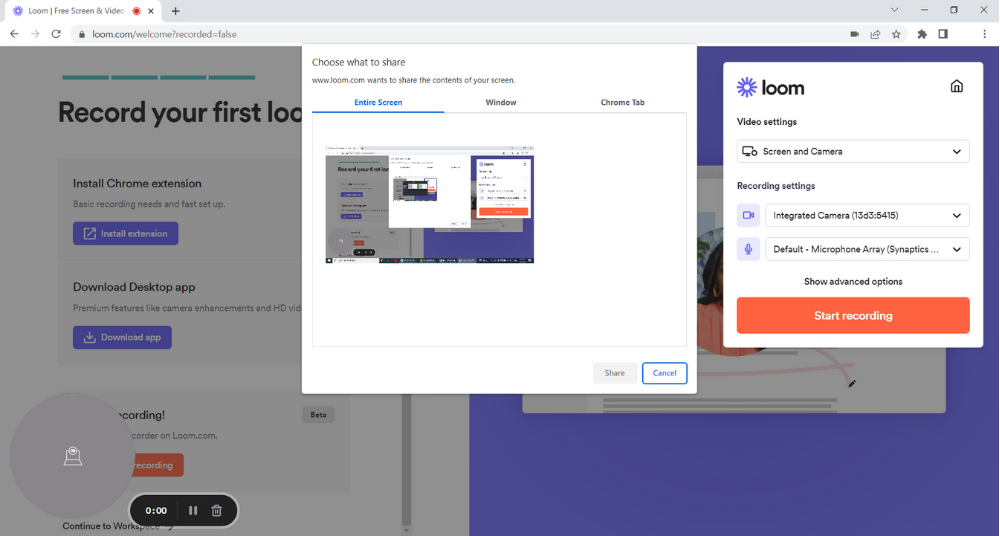Screen dimensions: 1000x536
Task: Click the Choose what to share heading
Action: tap(358, 62)
